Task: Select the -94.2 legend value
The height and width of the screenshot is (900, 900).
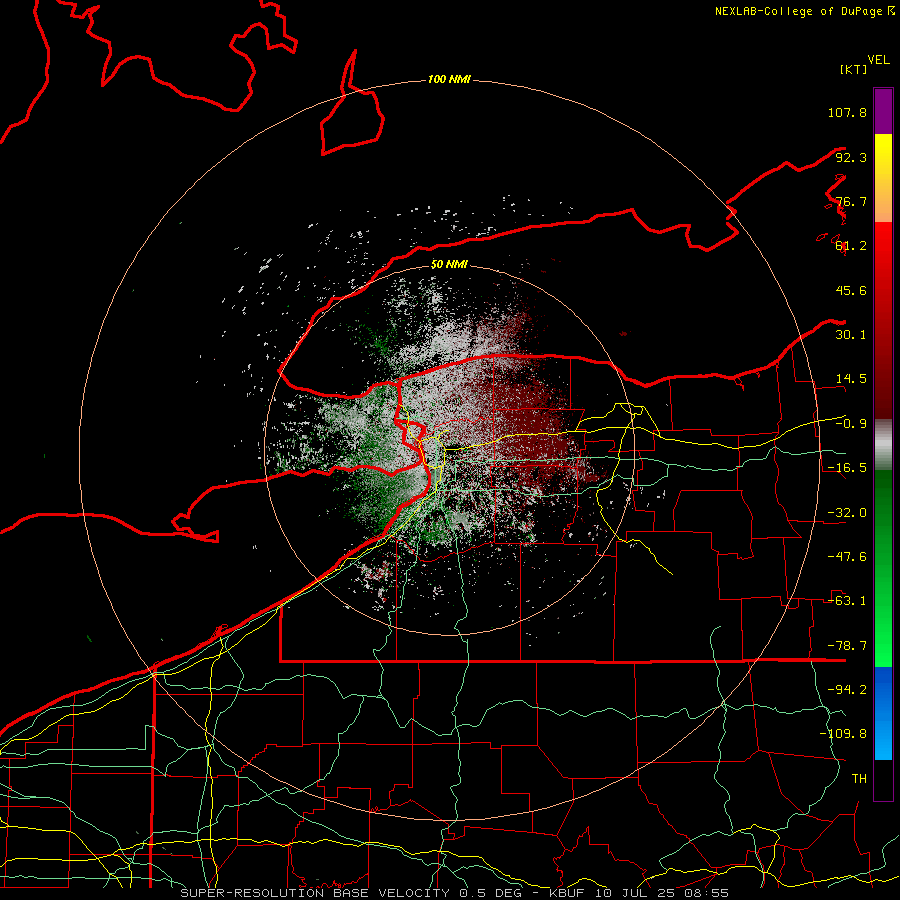Action: click(x=847, y=690)
